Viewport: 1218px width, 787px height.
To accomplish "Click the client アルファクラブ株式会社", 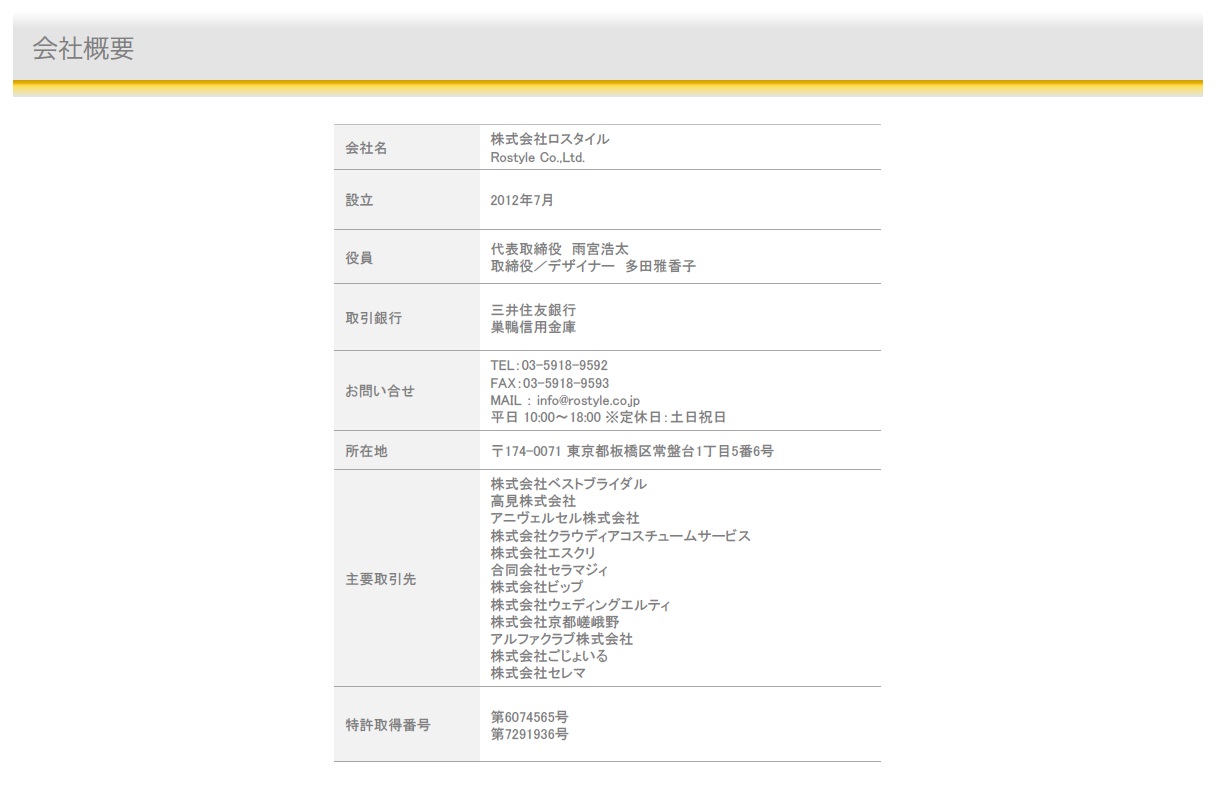I will click(562, 639).
